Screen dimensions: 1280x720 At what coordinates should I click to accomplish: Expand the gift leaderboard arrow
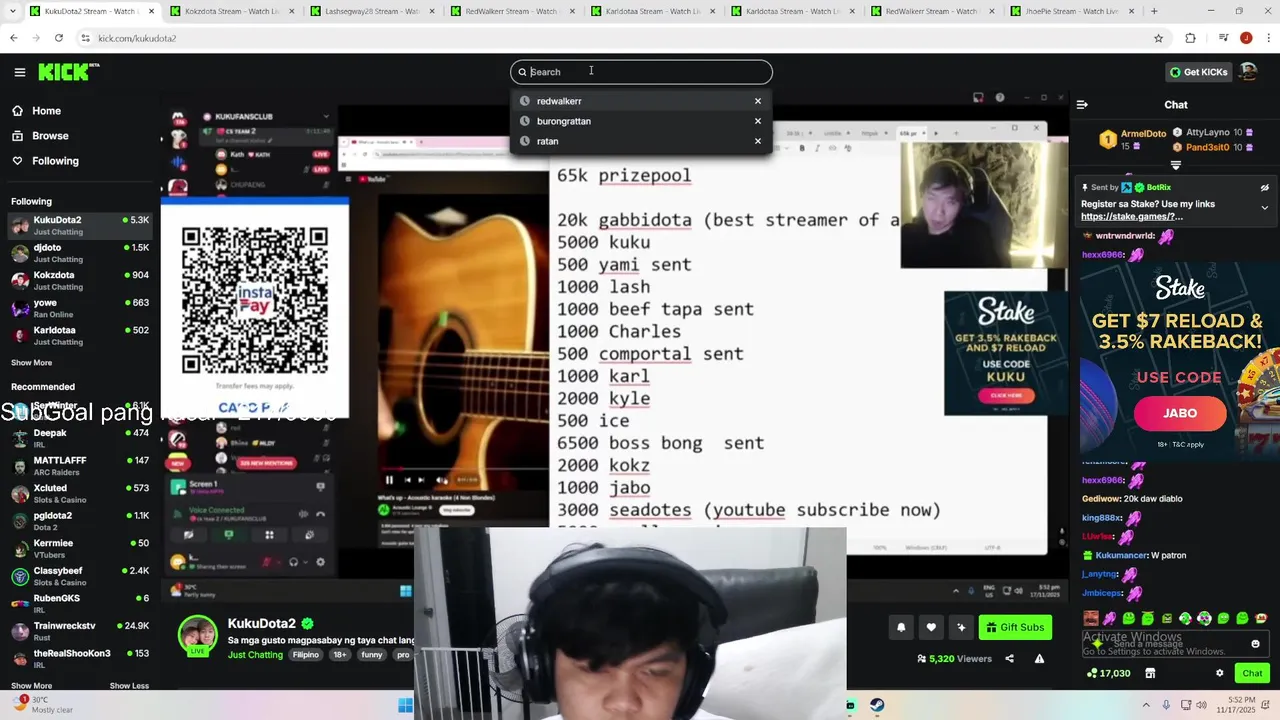[1176, 165]
